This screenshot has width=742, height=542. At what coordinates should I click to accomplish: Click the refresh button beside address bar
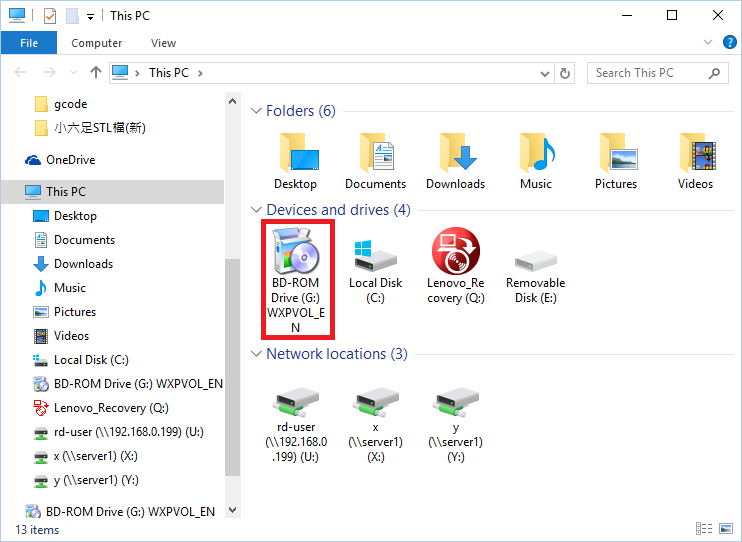566,73
